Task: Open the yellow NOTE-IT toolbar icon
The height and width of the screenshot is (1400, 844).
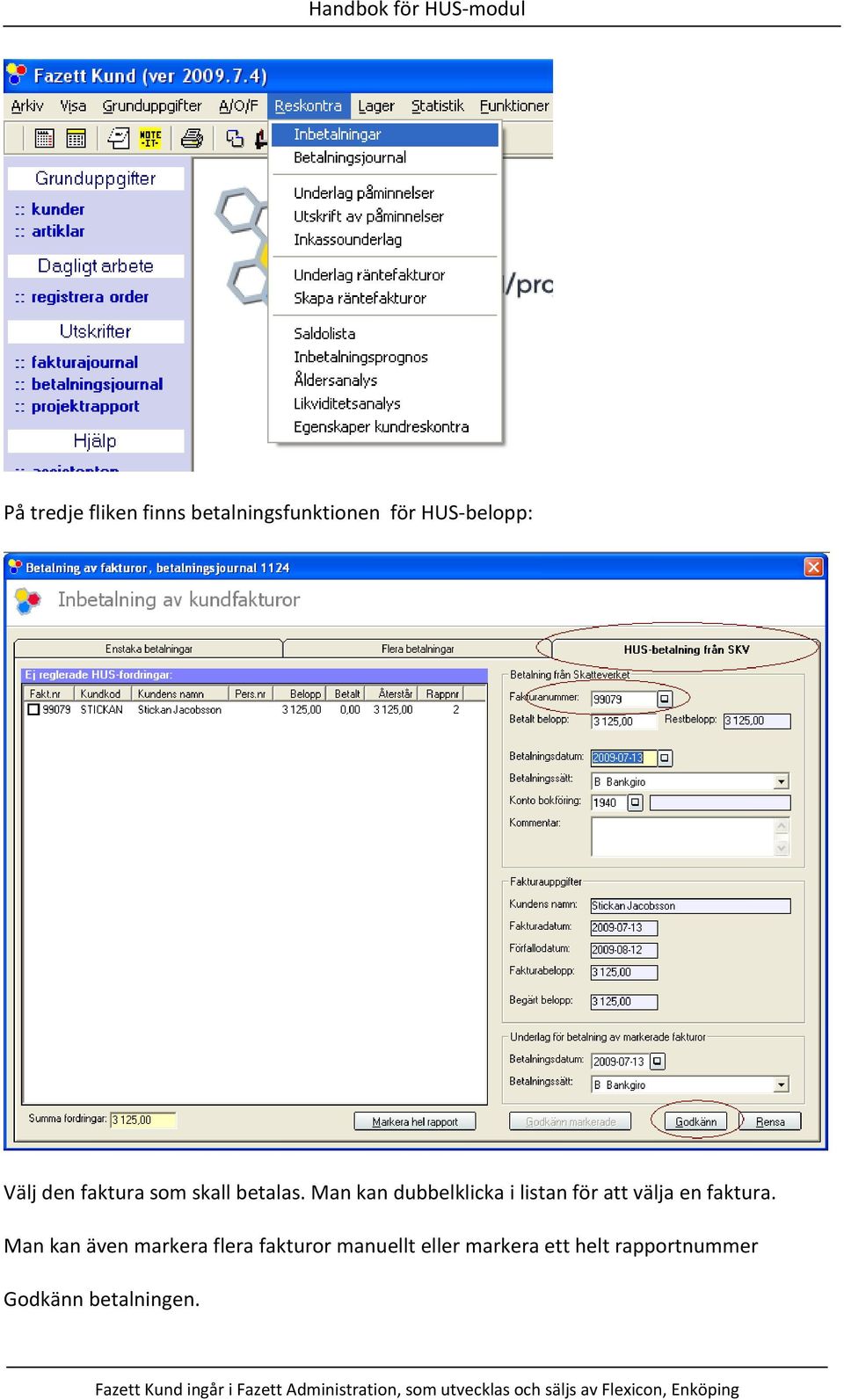Action: [150, 138]
